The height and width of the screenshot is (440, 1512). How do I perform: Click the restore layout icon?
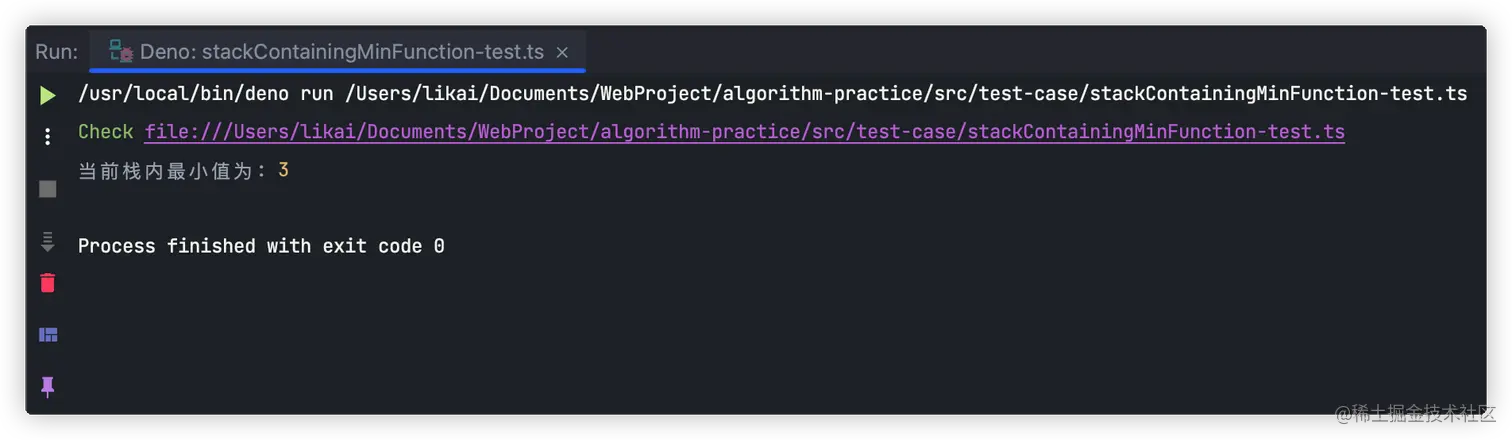click(47, 335)
